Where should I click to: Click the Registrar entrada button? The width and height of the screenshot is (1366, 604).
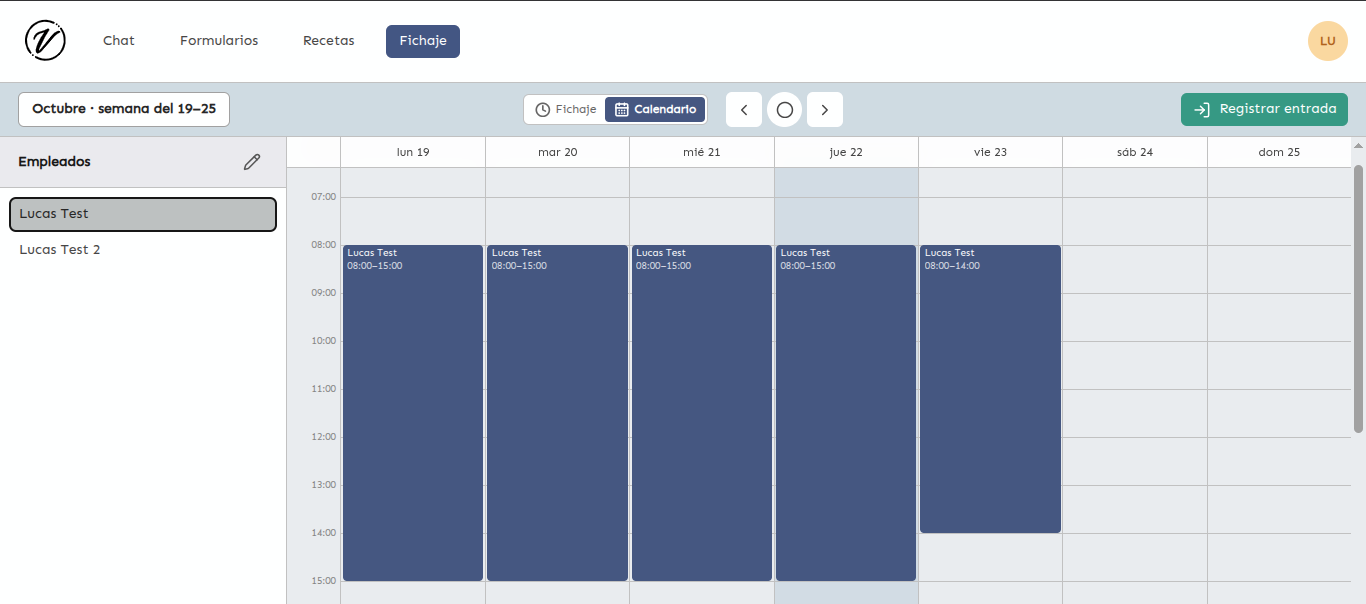1264,109
